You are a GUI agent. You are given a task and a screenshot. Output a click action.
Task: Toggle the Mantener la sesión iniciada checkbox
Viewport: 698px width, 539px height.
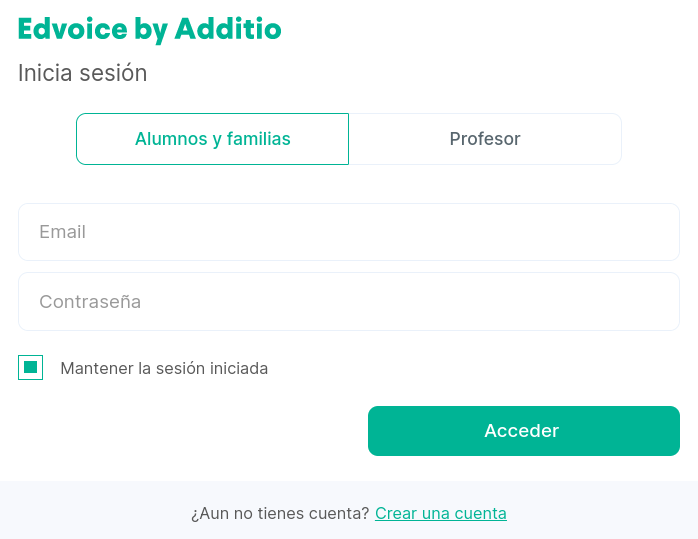pyautogui.click(x=30, y=368)
